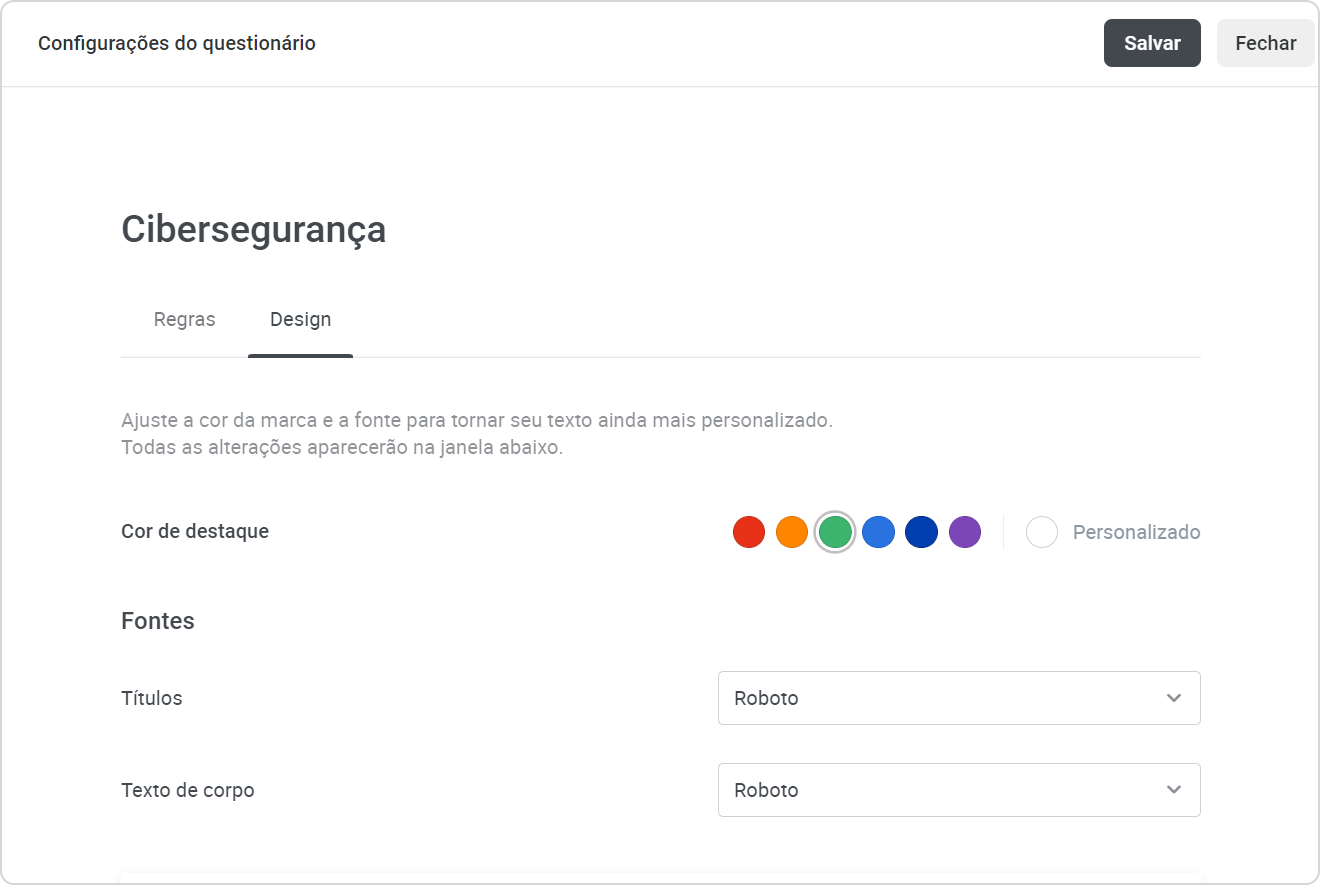1320x885 pixels.
Task: Expand the Títulos dropdown chevron arrow
Action: tap(1174, 698)
